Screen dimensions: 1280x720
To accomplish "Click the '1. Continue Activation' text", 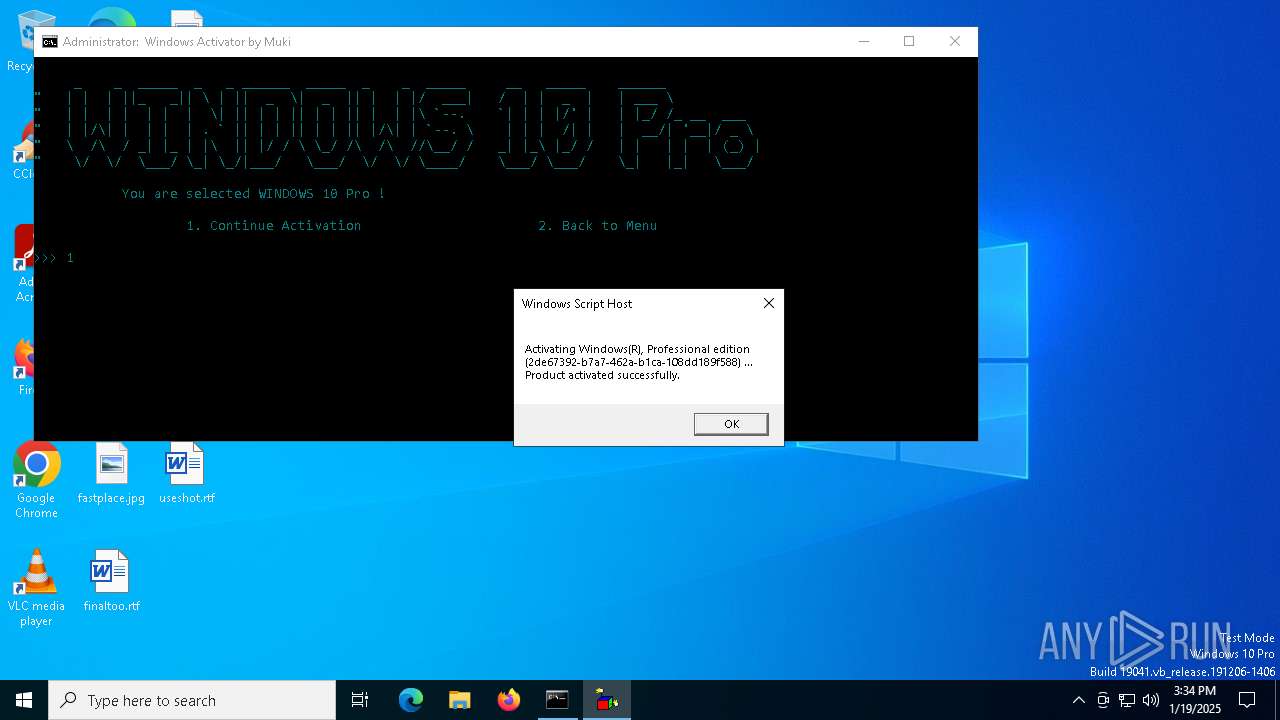I will pos(273,226).
